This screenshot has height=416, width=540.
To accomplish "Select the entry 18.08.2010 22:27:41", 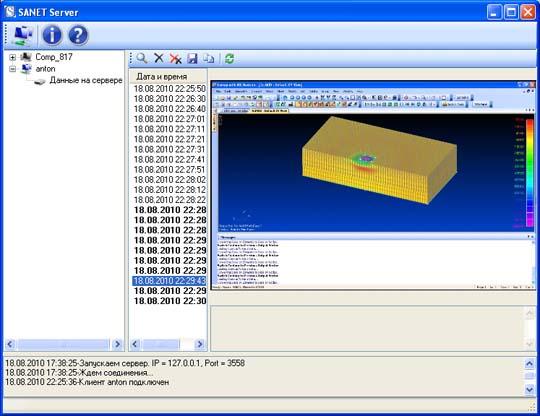I will point(169,160).
